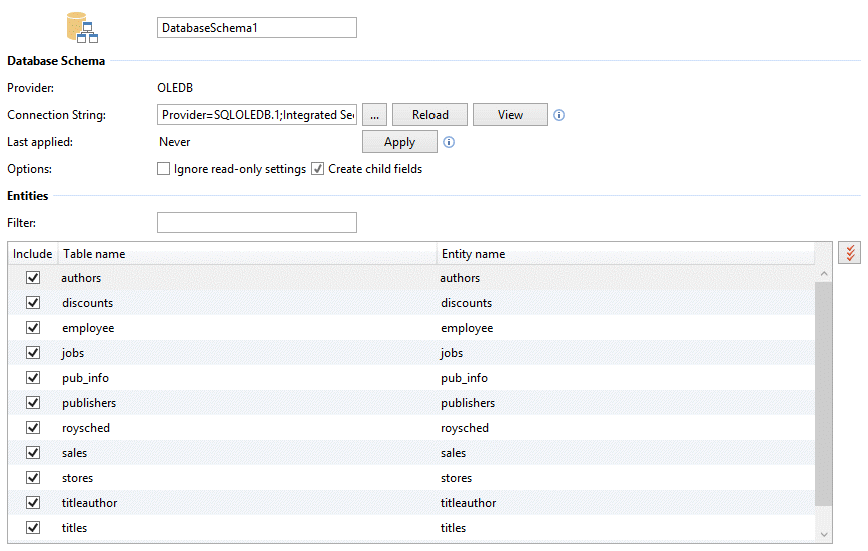Toggle Ignore read-only settings checkbox
The width and height of the screenshot is (868, 551).
point(164,169)
